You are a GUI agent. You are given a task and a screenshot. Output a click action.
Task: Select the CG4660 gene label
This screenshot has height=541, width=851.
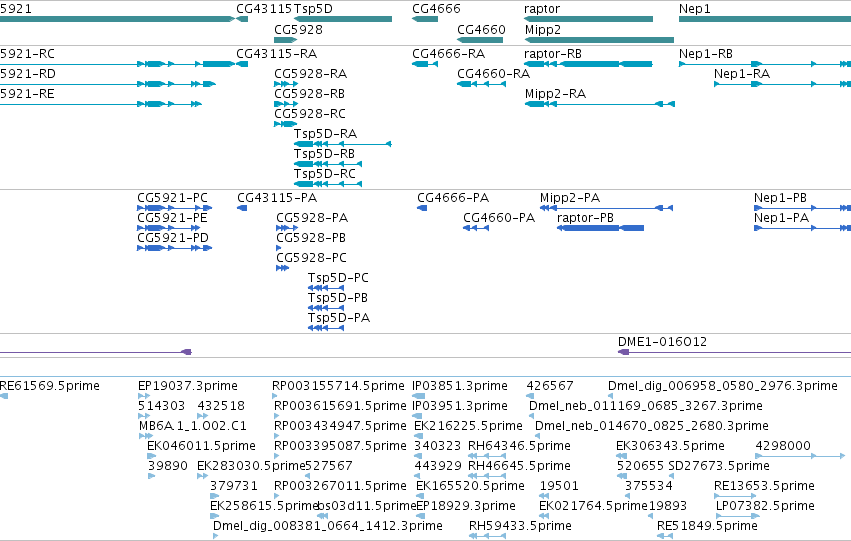pos(481,29)
